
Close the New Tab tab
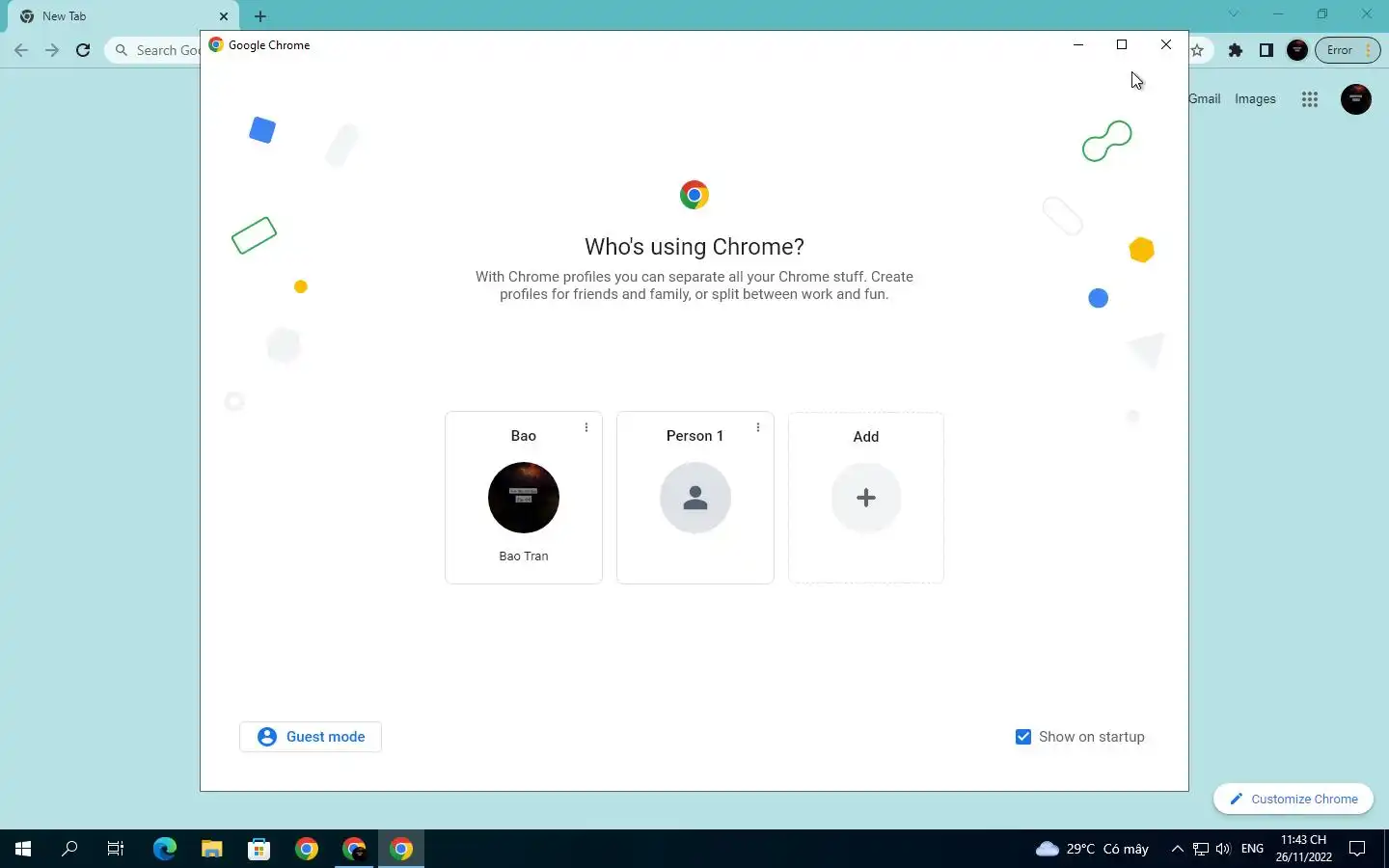coord(224,16)
